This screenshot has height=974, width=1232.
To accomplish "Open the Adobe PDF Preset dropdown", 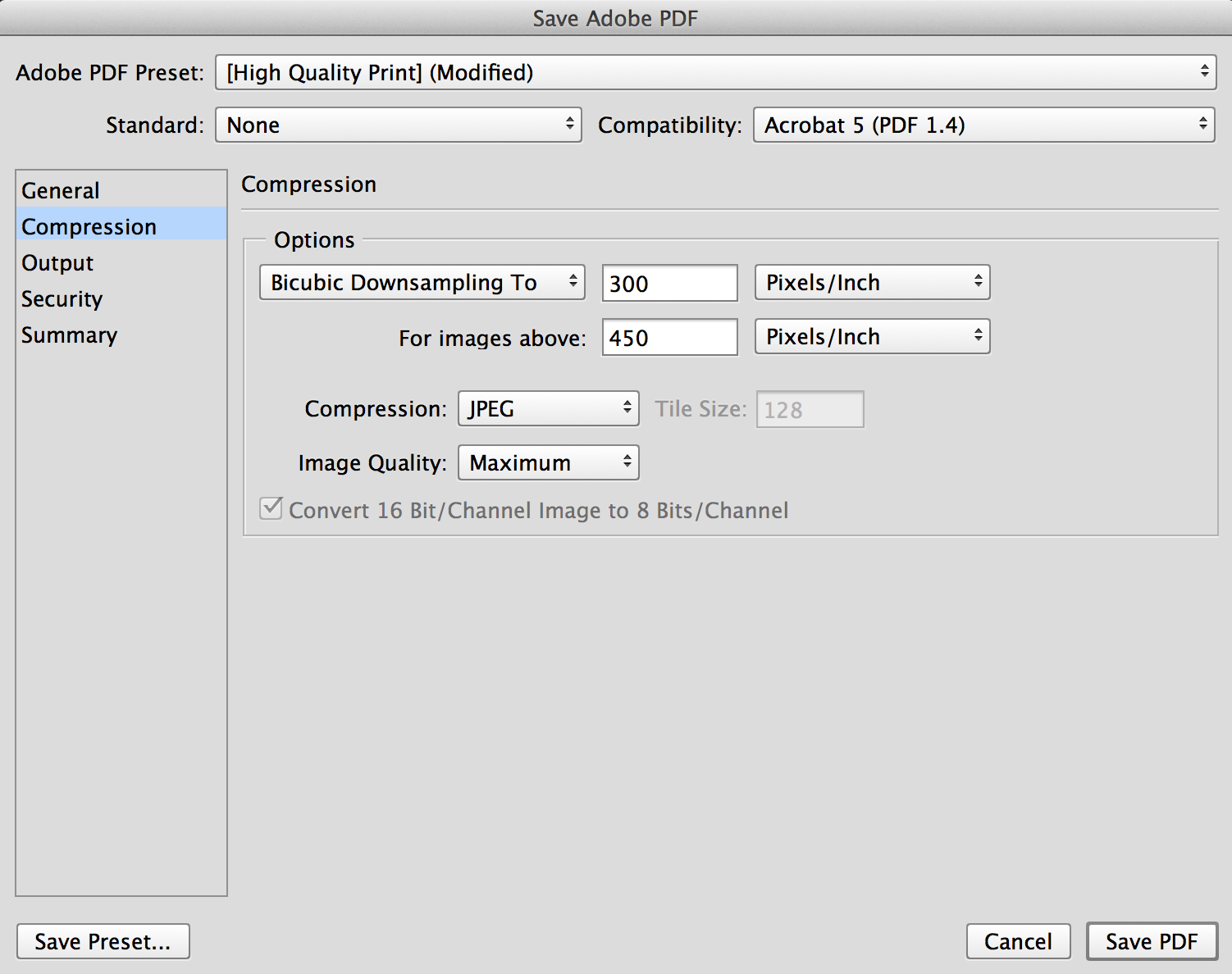I will coord(715,72).
